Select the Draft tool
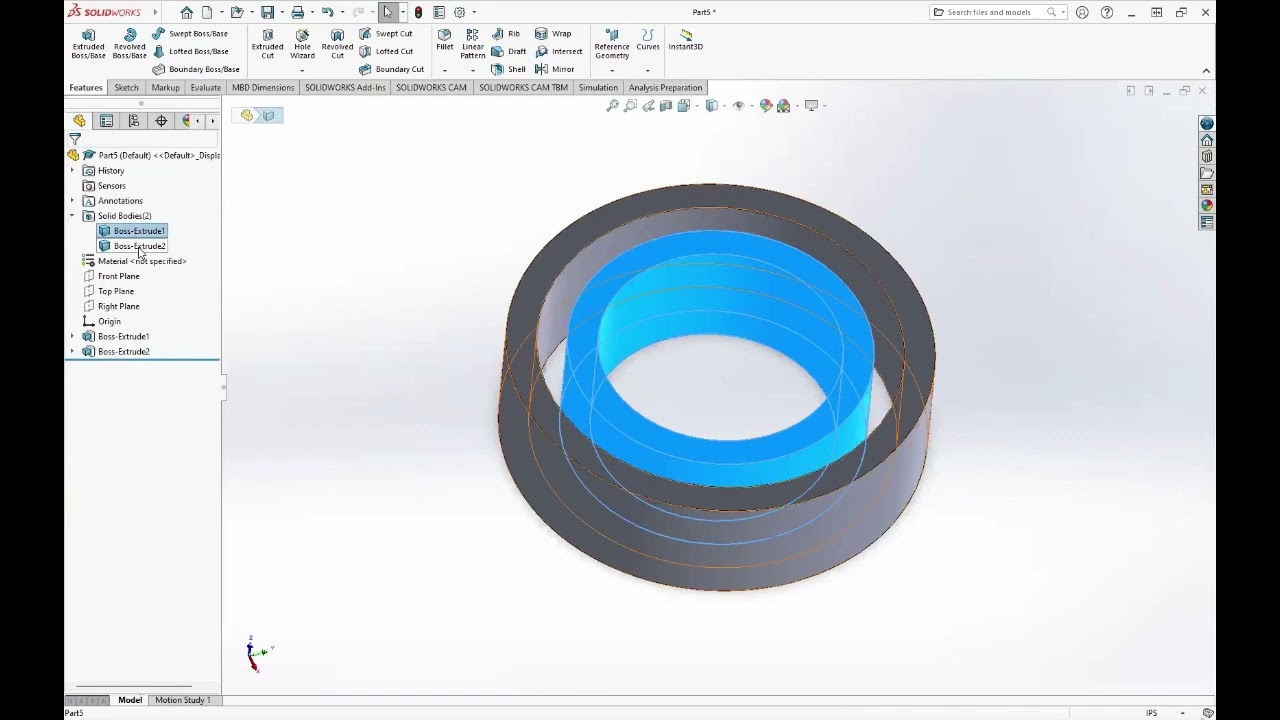This screenshot has height=720, width=1280. tap(509, 51)
